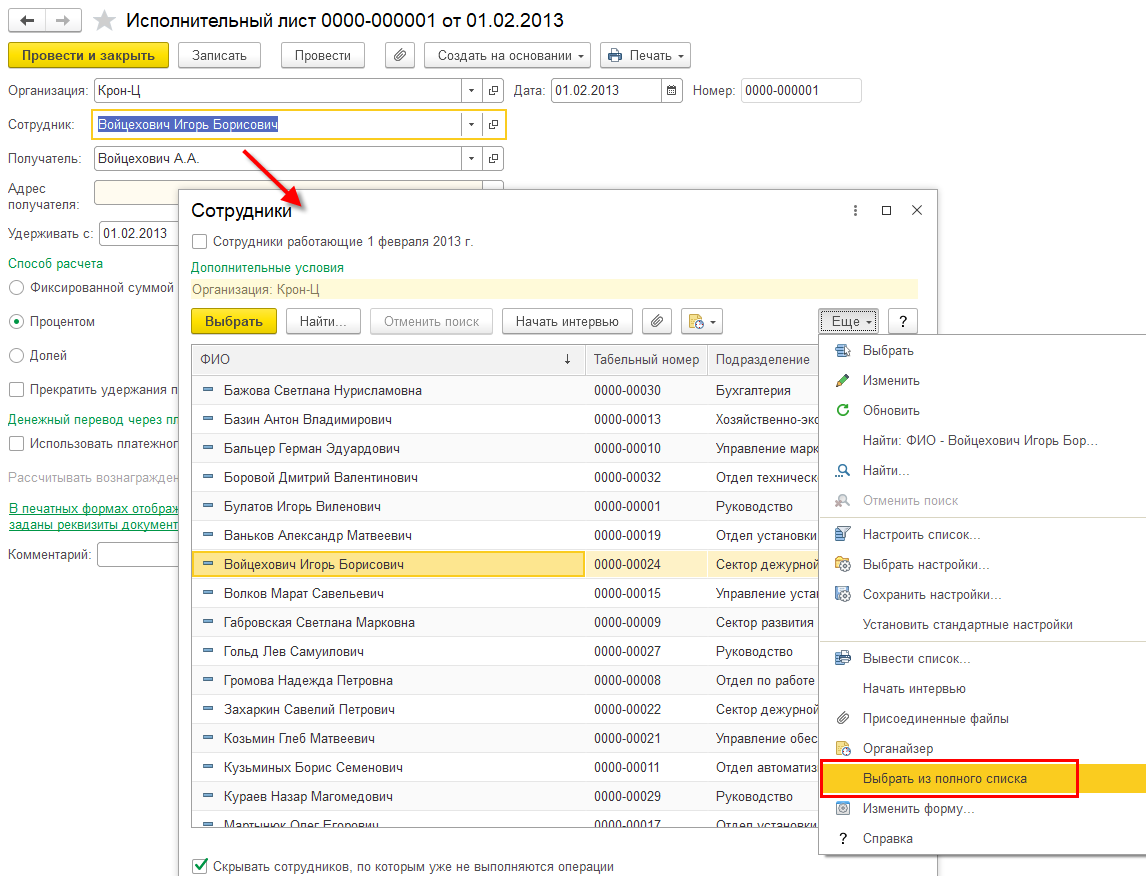The height and width of the screenshot is (876, 1146).
Task: Select Громова Надежда Петровна row
Action: click(x=308, y=681)
